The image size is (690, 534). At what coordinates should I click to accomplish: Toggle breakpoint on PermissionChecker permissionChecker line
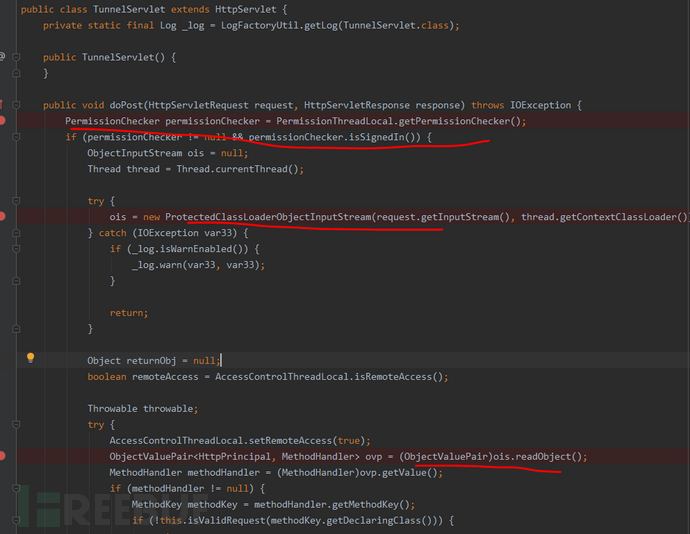[x=2, y=121]
